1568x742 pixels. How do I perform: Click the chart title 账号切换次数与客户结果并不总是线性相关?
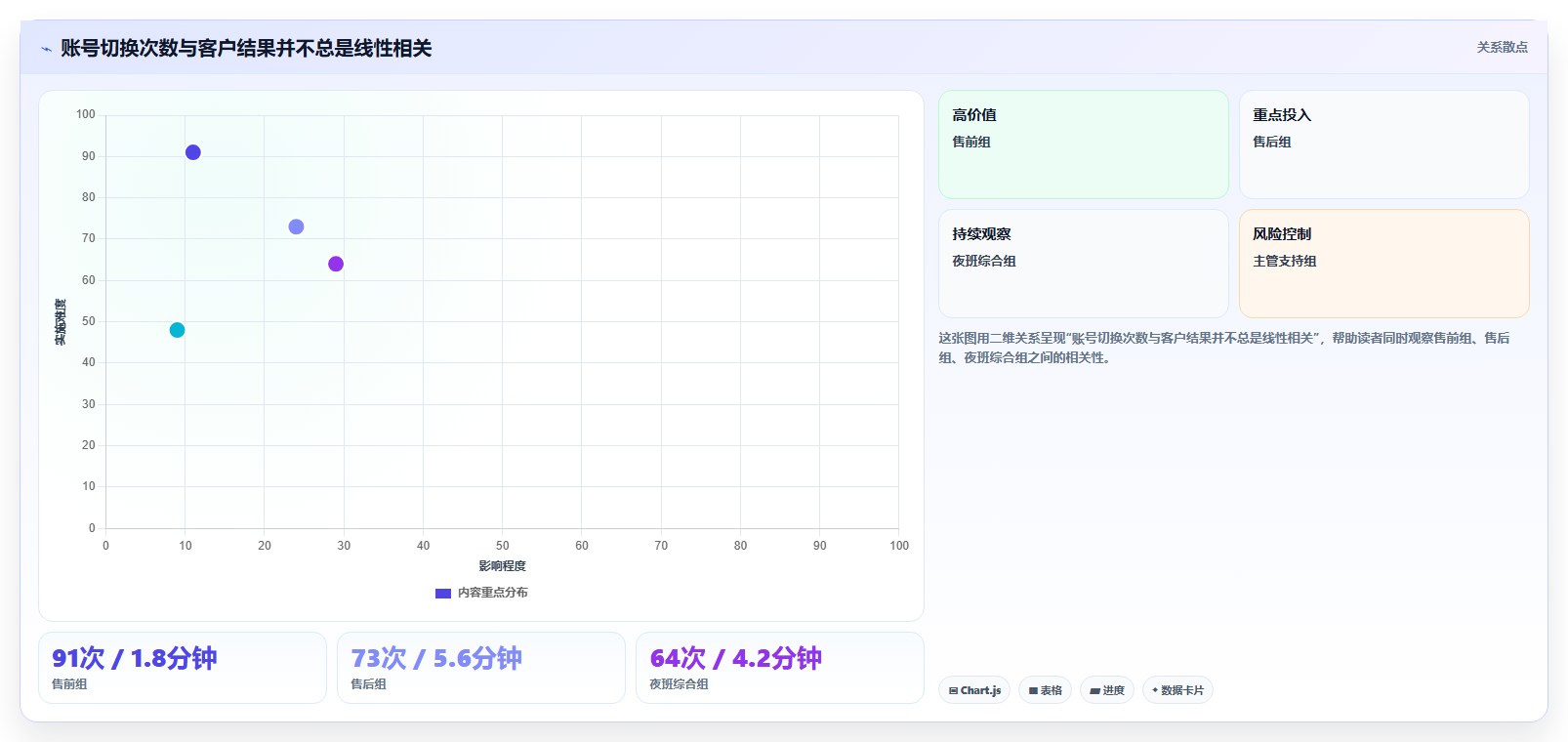click(x=246, y=48)
